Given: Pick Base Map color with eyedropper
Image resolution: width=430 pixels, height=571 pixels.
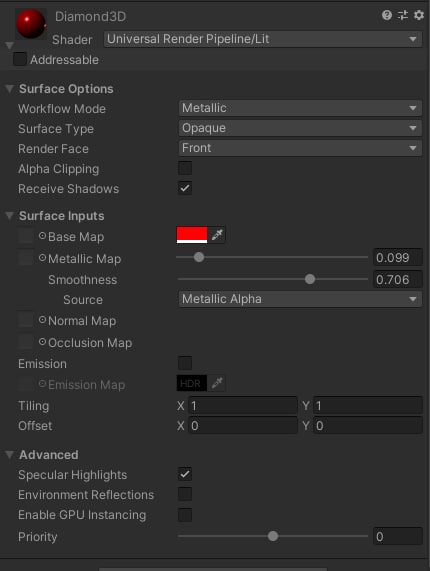Looking at the screenshot, I should tap(217, 235).
